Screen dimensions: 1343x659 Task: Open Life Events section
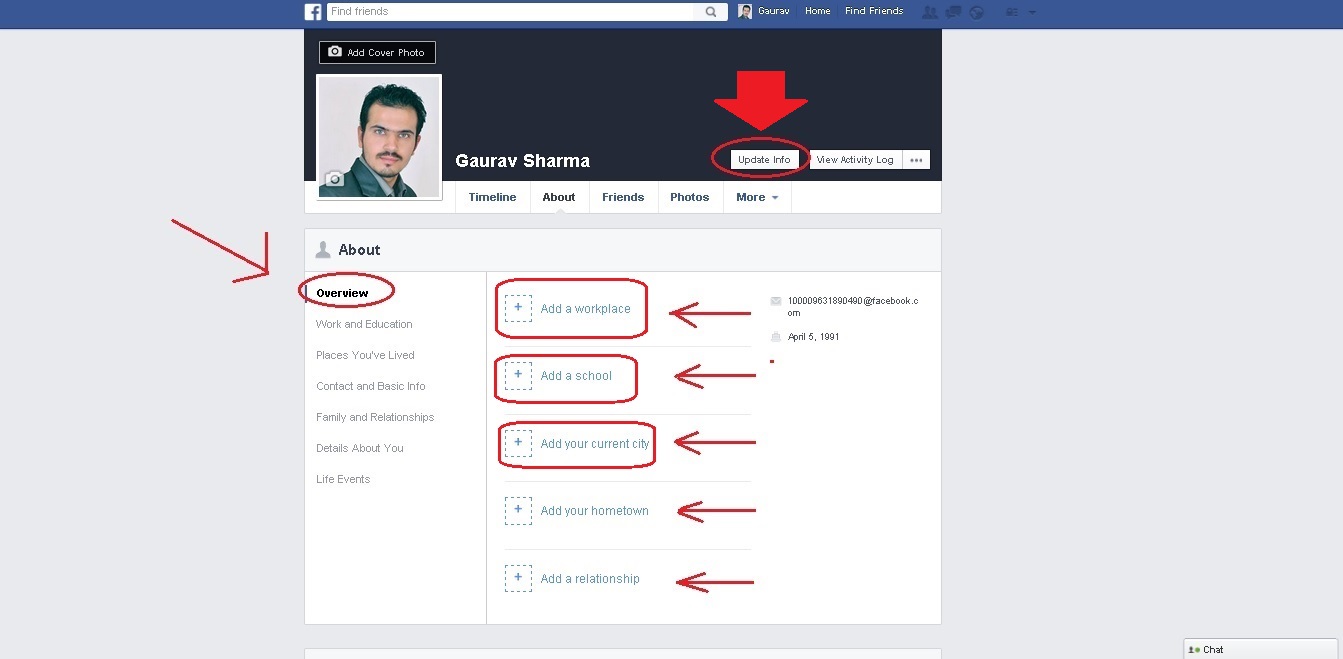point(343,479)
